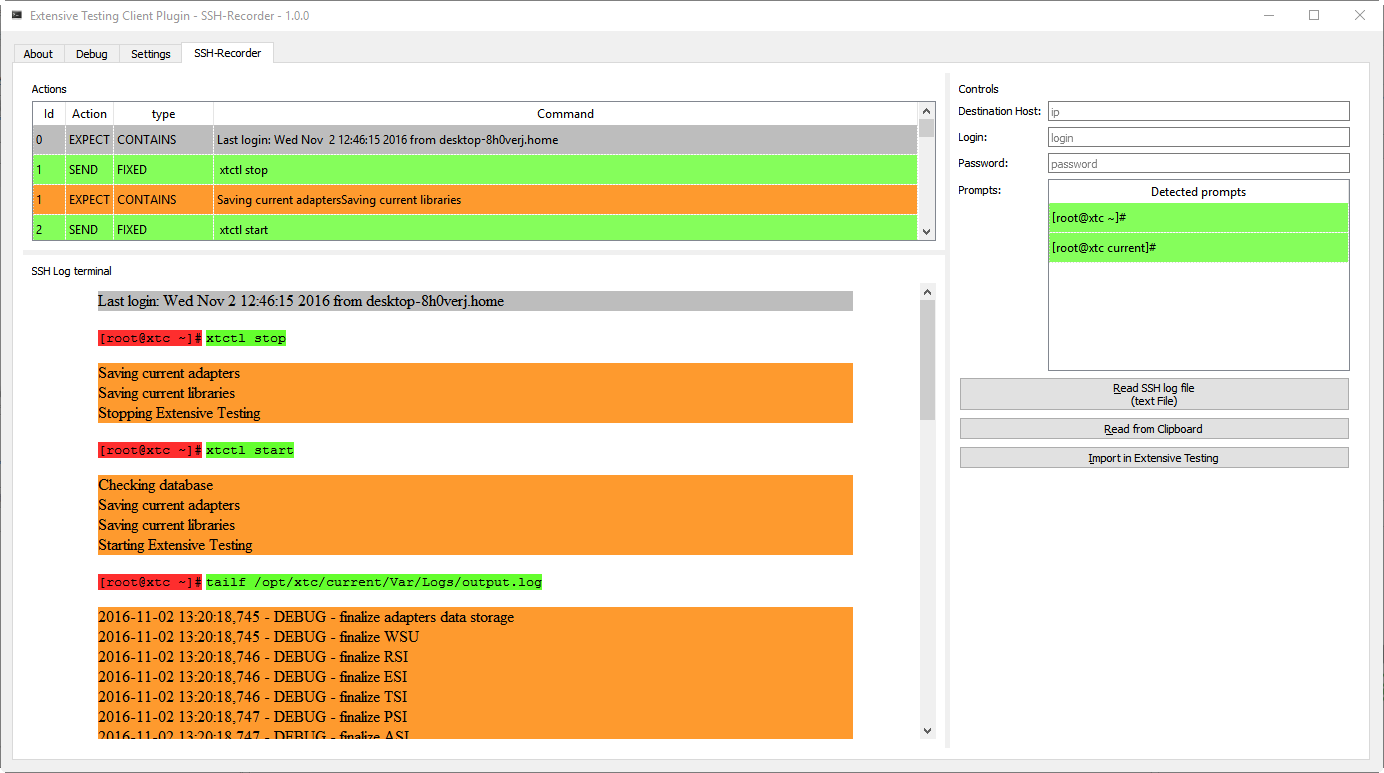Click SSH Log terminal scroll up arrow

click(x=927, y=292)
